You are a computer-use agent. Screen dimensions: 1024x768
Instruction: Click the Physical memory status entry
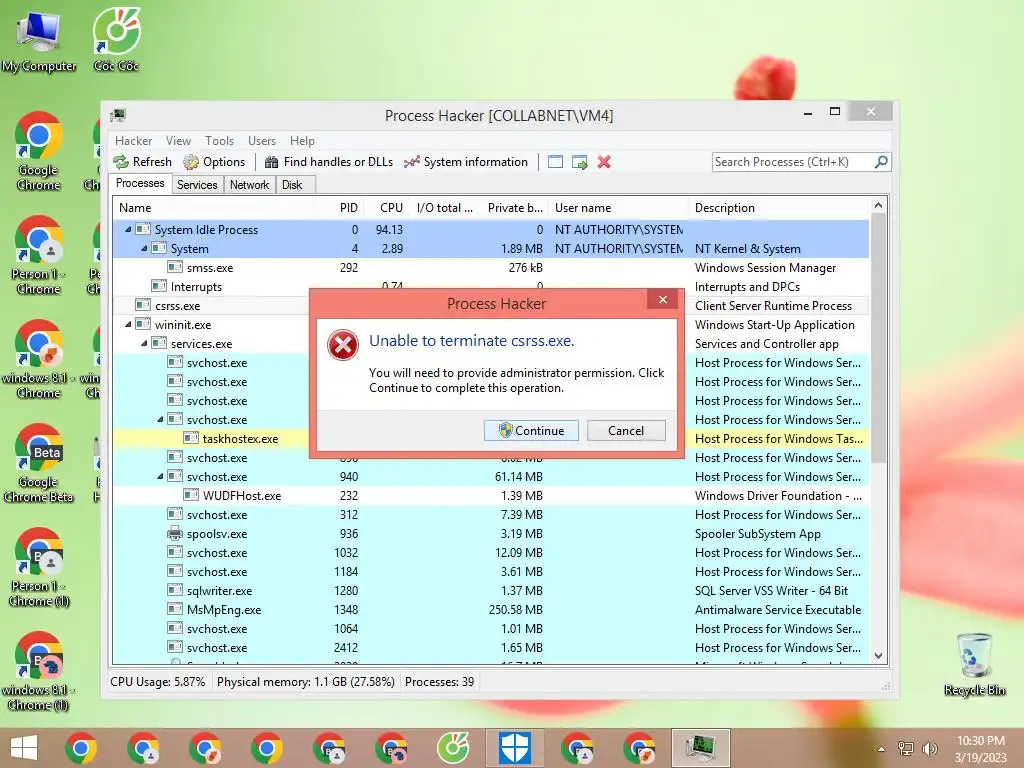306,682
